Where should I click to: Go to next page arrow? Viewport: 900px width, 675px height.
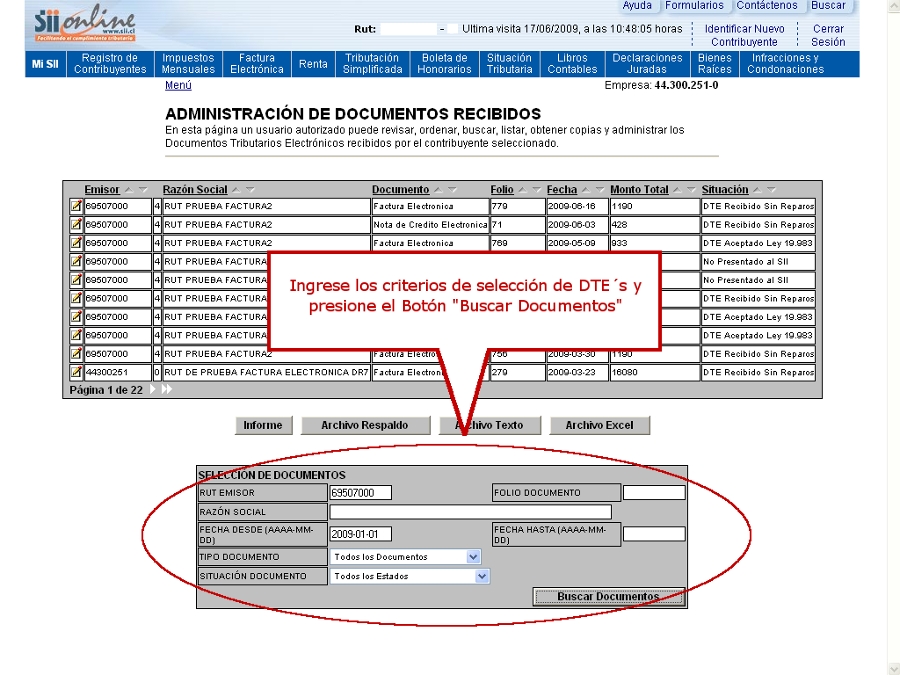click(153, 389)
